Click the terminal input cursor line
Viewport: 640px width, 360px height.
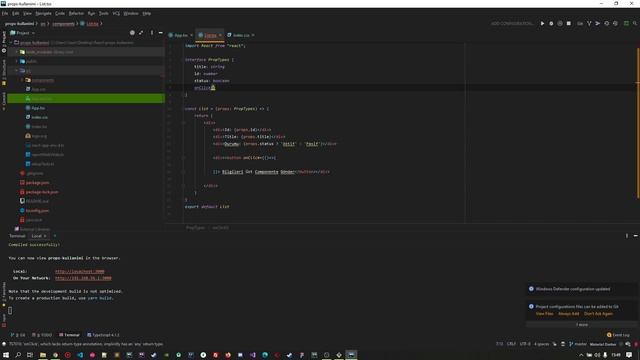coord(10,311)
